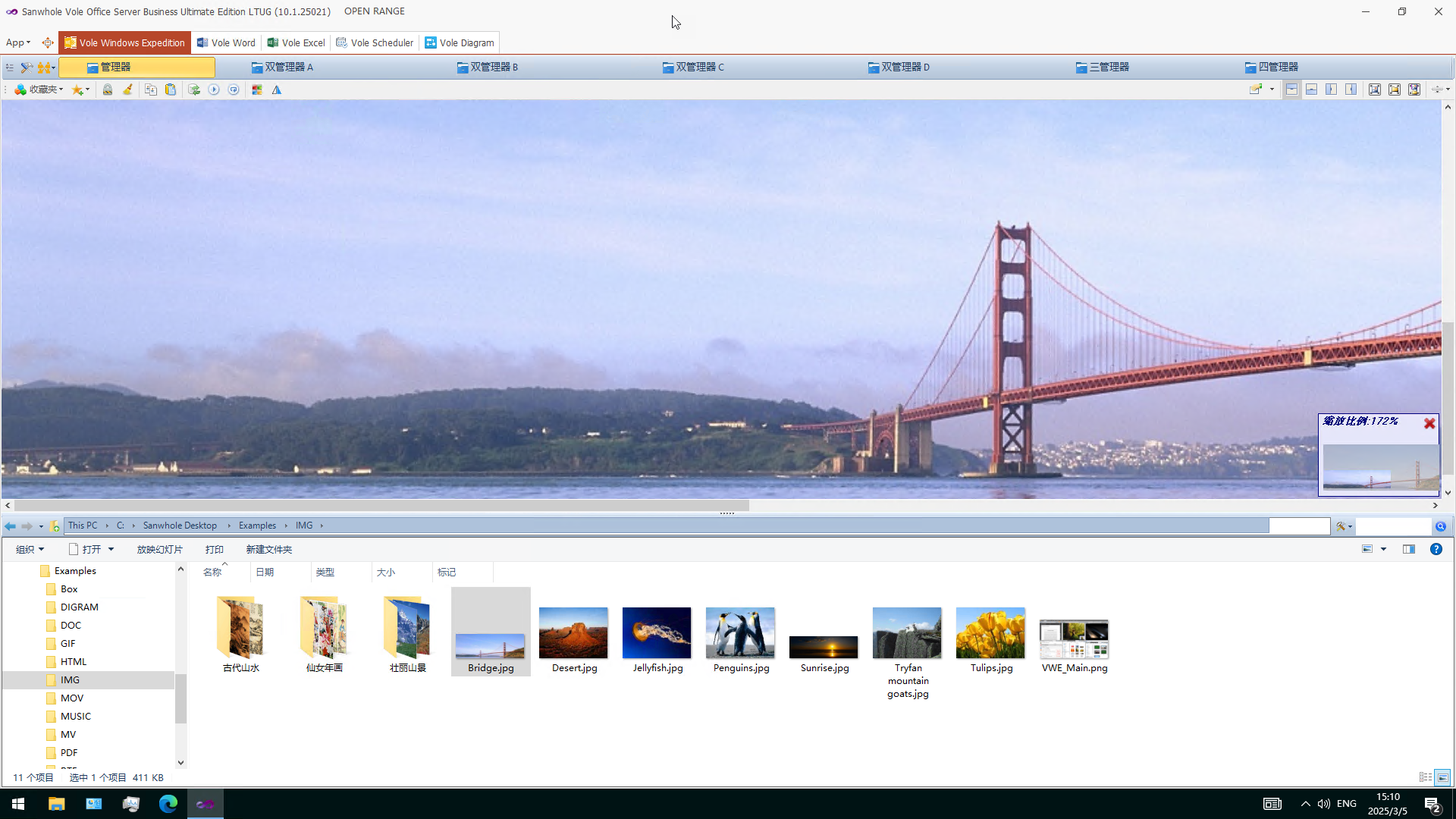Select left-right split layout with left pane
Viewport: 1456px width, 819px height.
click(1331, 89)
